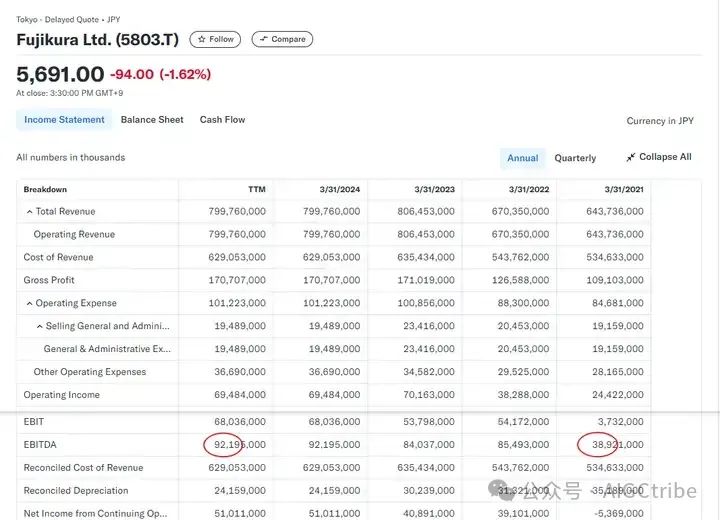Open the Compare button
Image resolution: width=720 pixels, height=520 pixels.
(x=282, y=40)
